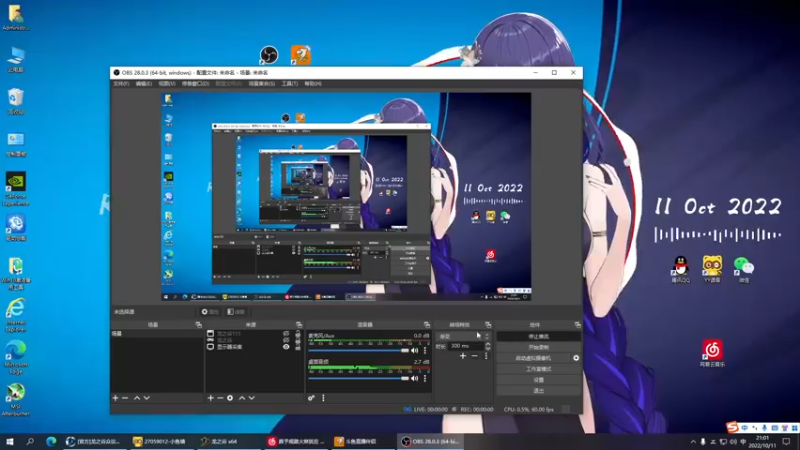
Task: Open Microsoft Edge from the taskbar
Action: (x=51, y=441)
